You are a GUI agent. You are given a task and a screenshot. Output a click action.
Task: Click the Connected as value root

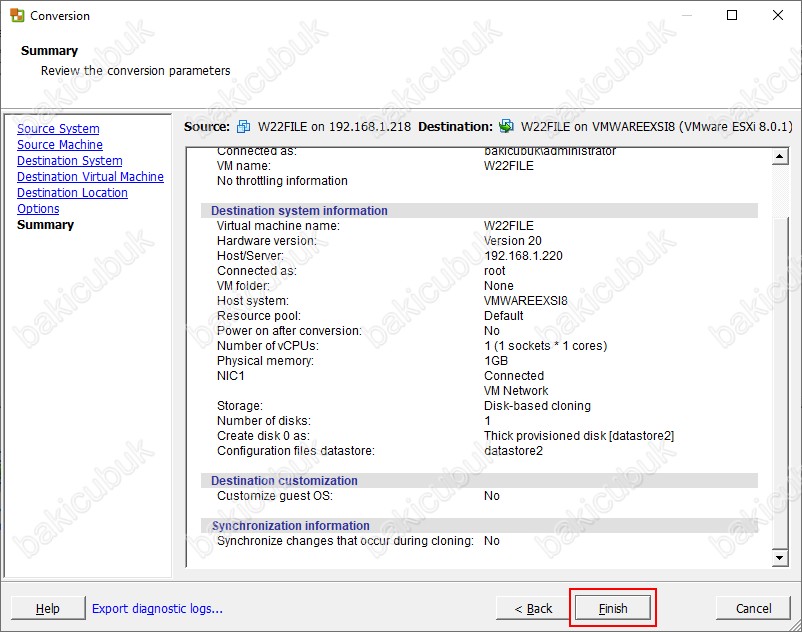tap(495, 270)
